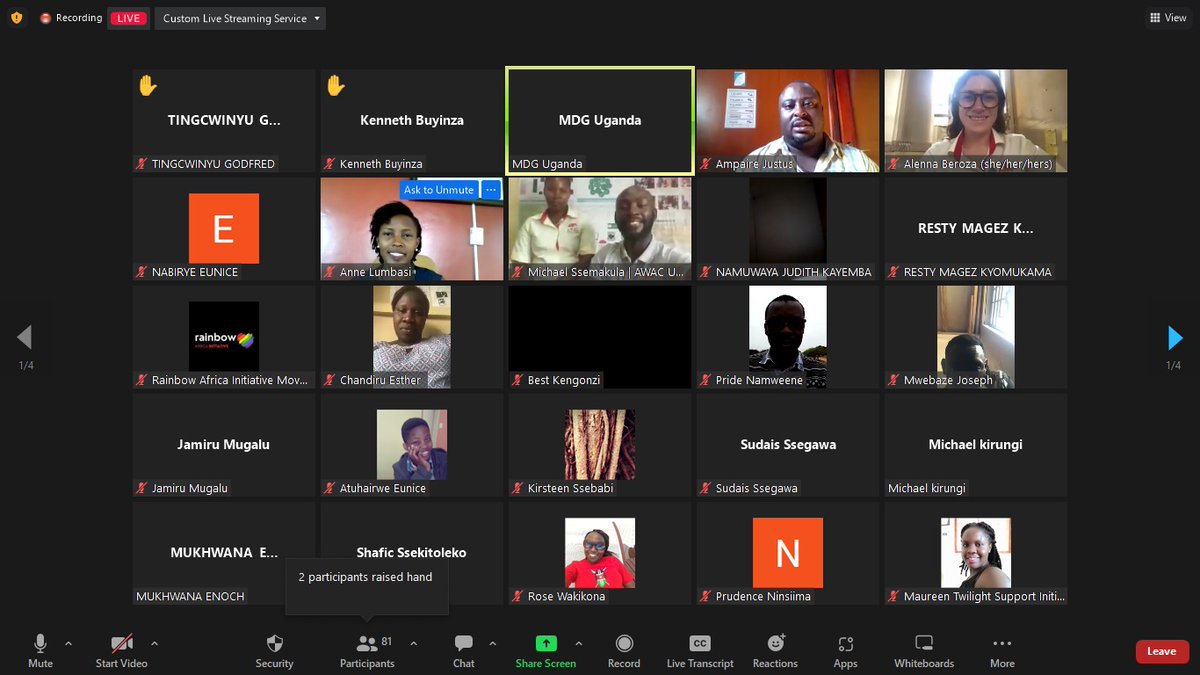Click the Record circle icon
1200x675 pixels.
(624, 643)
